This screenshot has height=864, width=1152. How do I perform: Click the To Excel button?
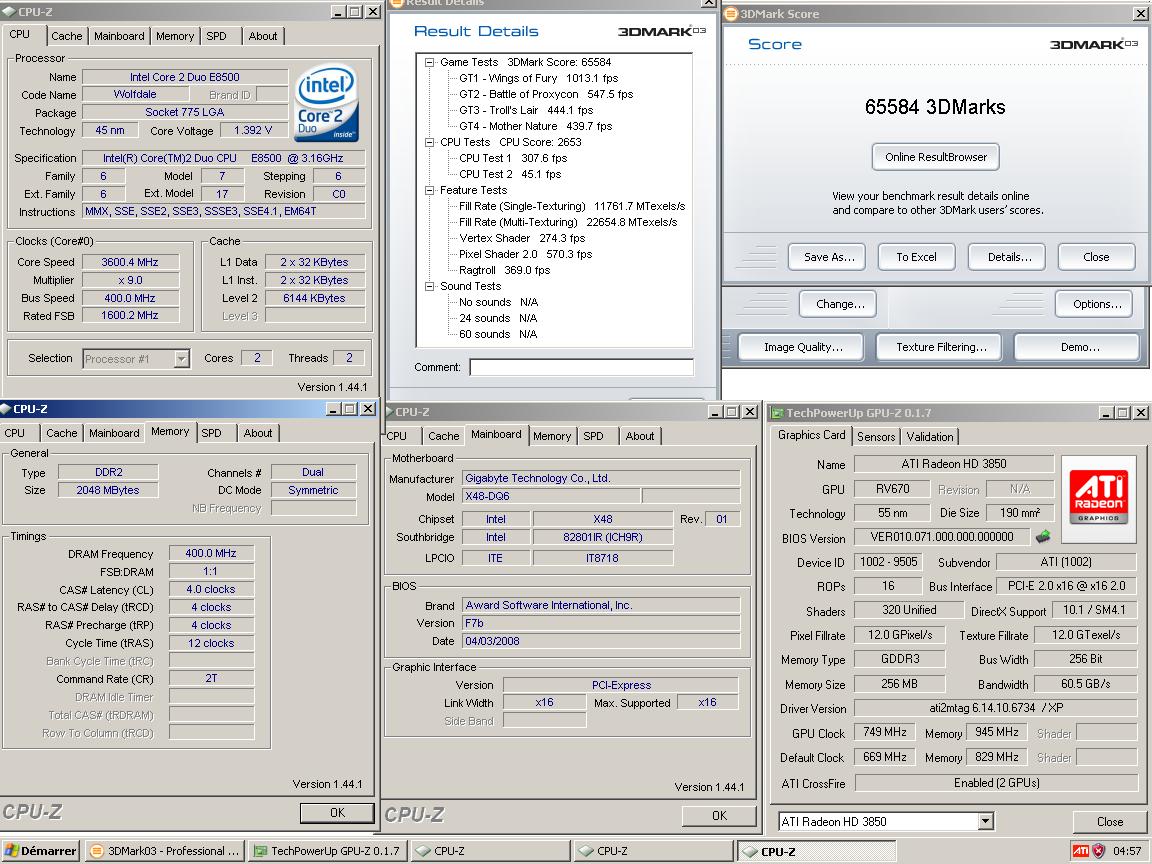(916, 257)
